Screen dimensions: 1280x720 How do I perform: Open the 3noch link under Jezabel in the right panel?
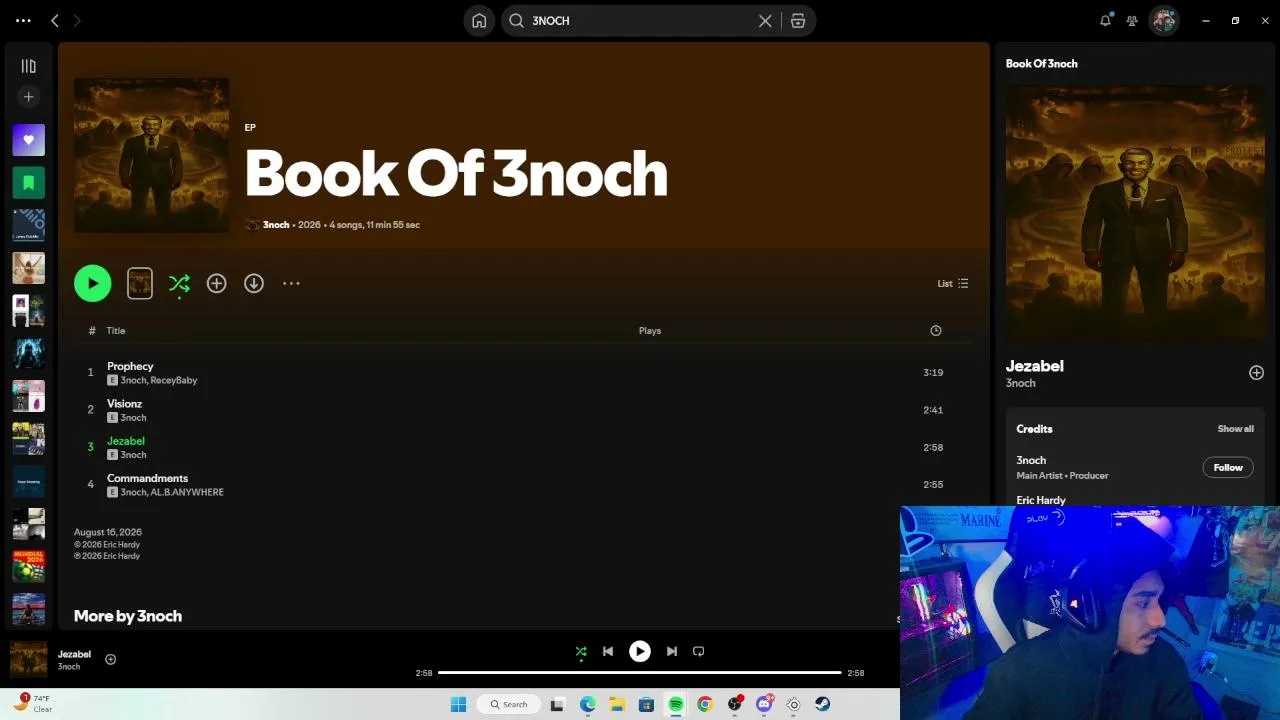1020,384
